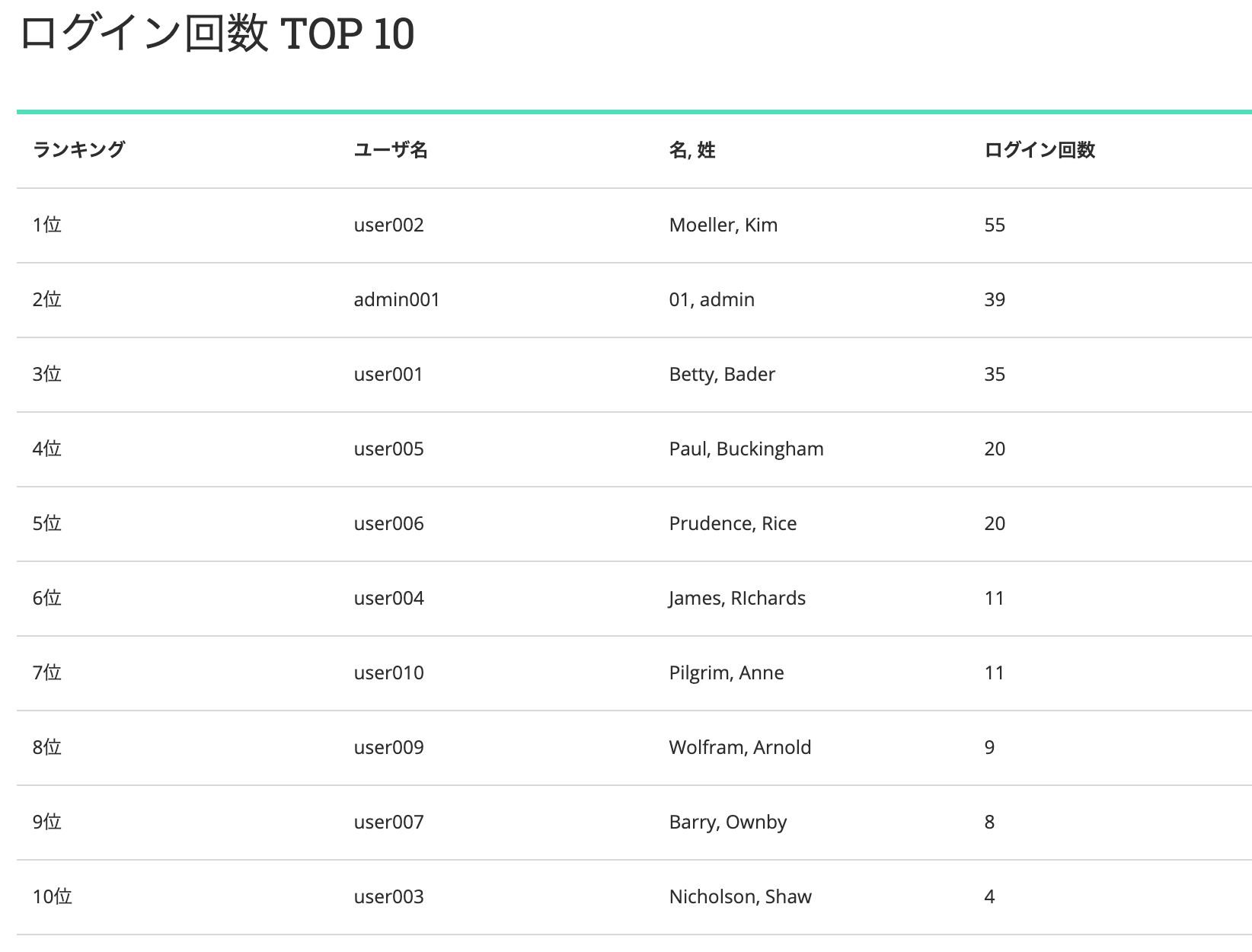This screenshot has height=952, width=1252.
Task: Click the login count 55
Action: coord(995,225)
